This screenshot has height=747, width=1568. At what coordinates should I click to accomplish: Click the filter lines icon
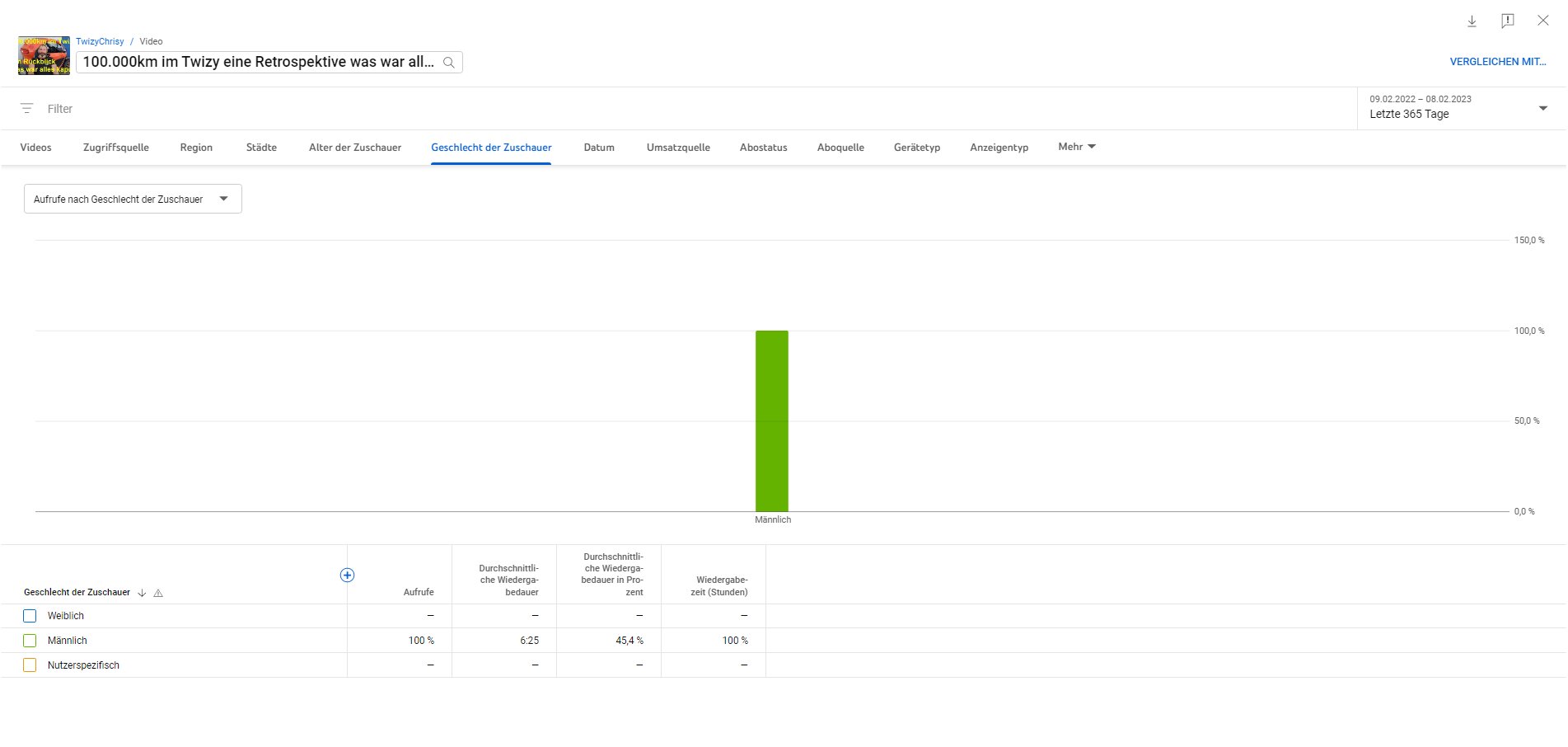(x=27, y=109)
